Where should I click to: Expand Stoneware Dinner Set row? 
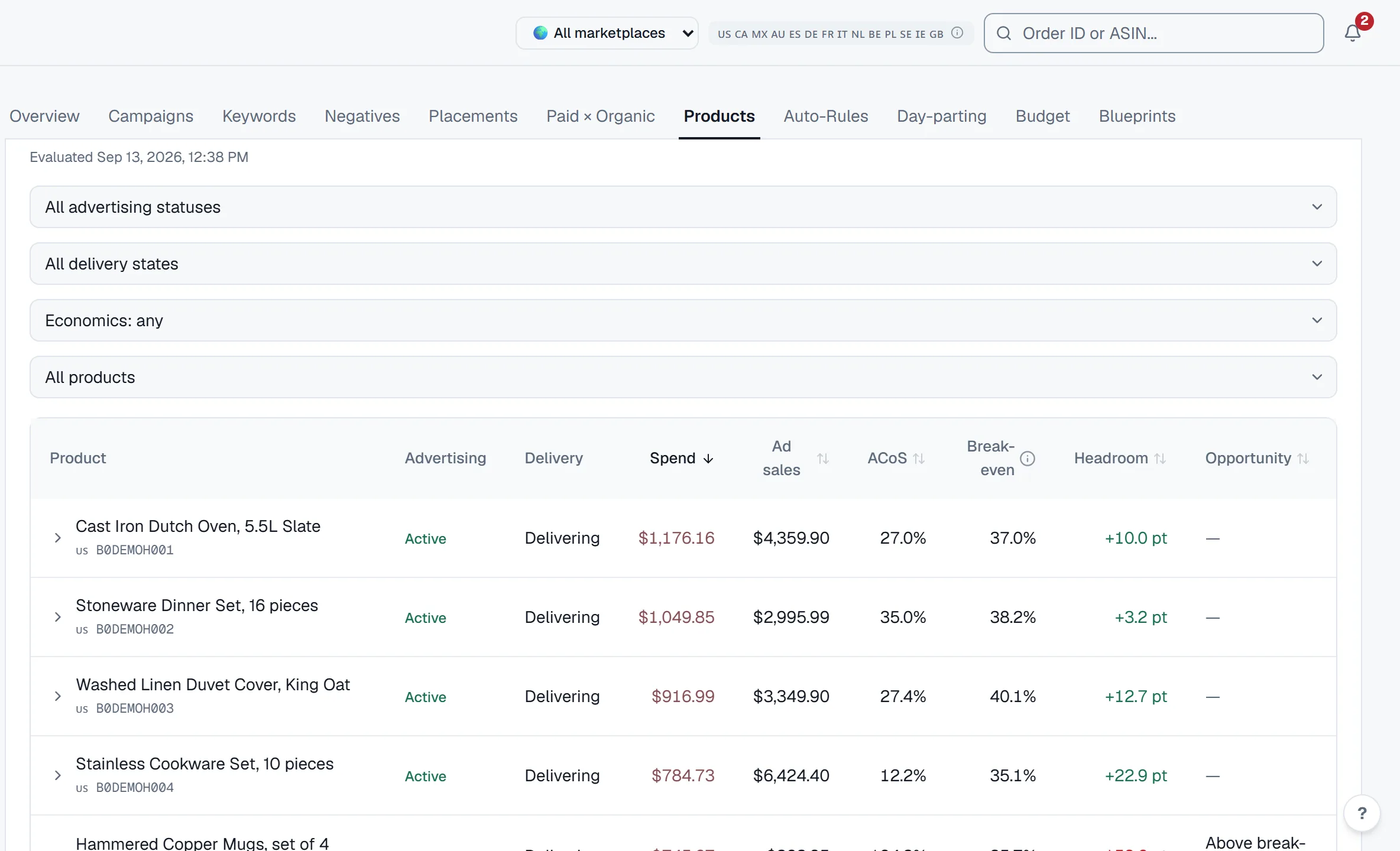point(57,617)
